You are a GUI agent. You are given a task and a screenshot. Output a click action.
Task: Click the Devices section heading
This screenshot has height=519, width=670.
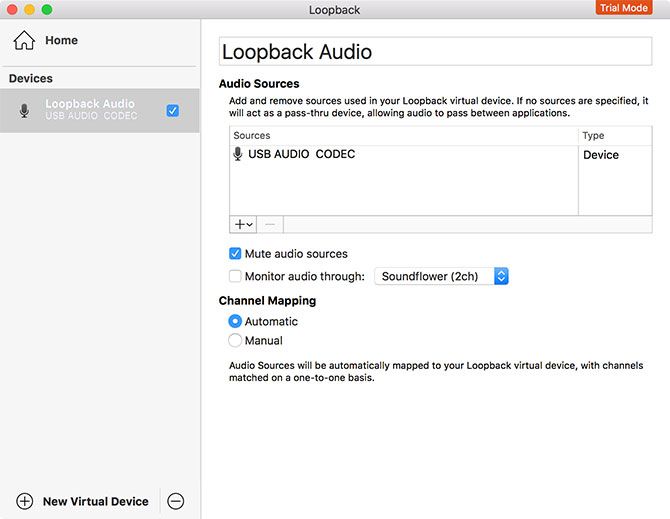(x=31, y=79)
